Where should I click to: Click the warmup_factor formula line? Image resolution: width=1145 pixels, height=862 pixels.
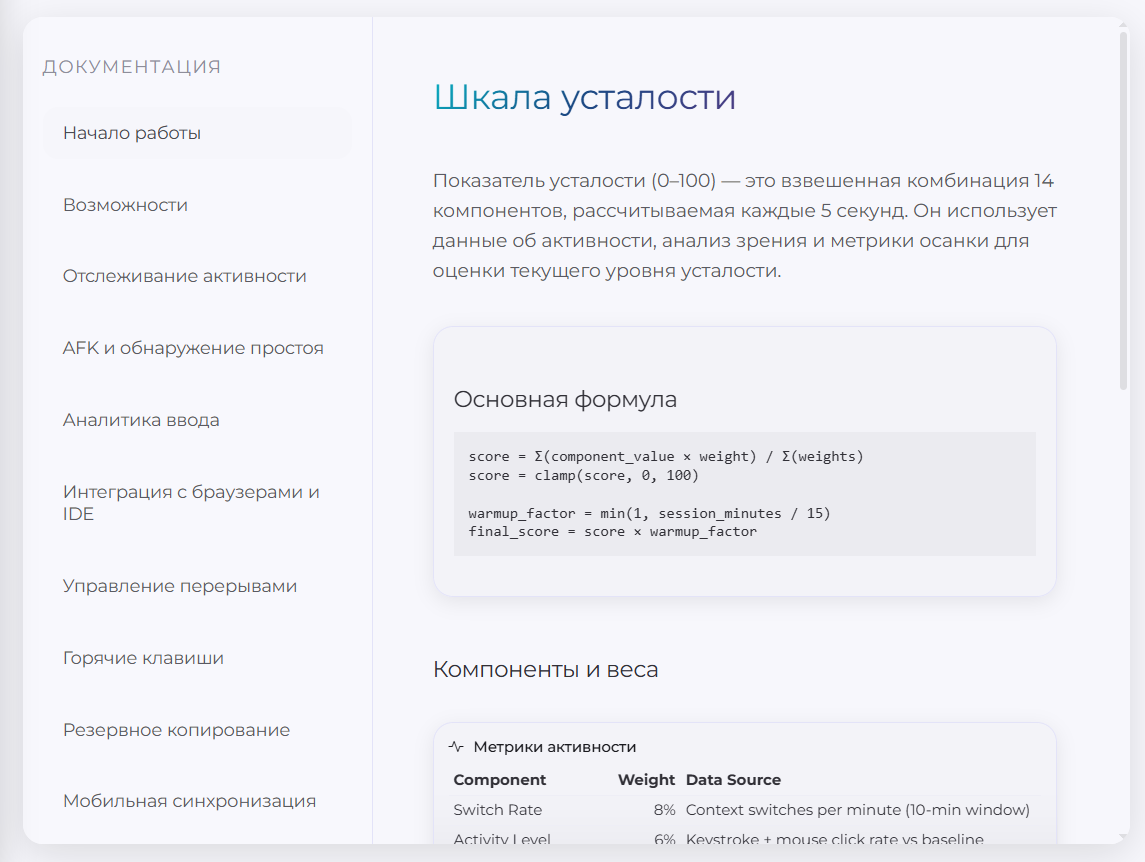tap(649, 513)
